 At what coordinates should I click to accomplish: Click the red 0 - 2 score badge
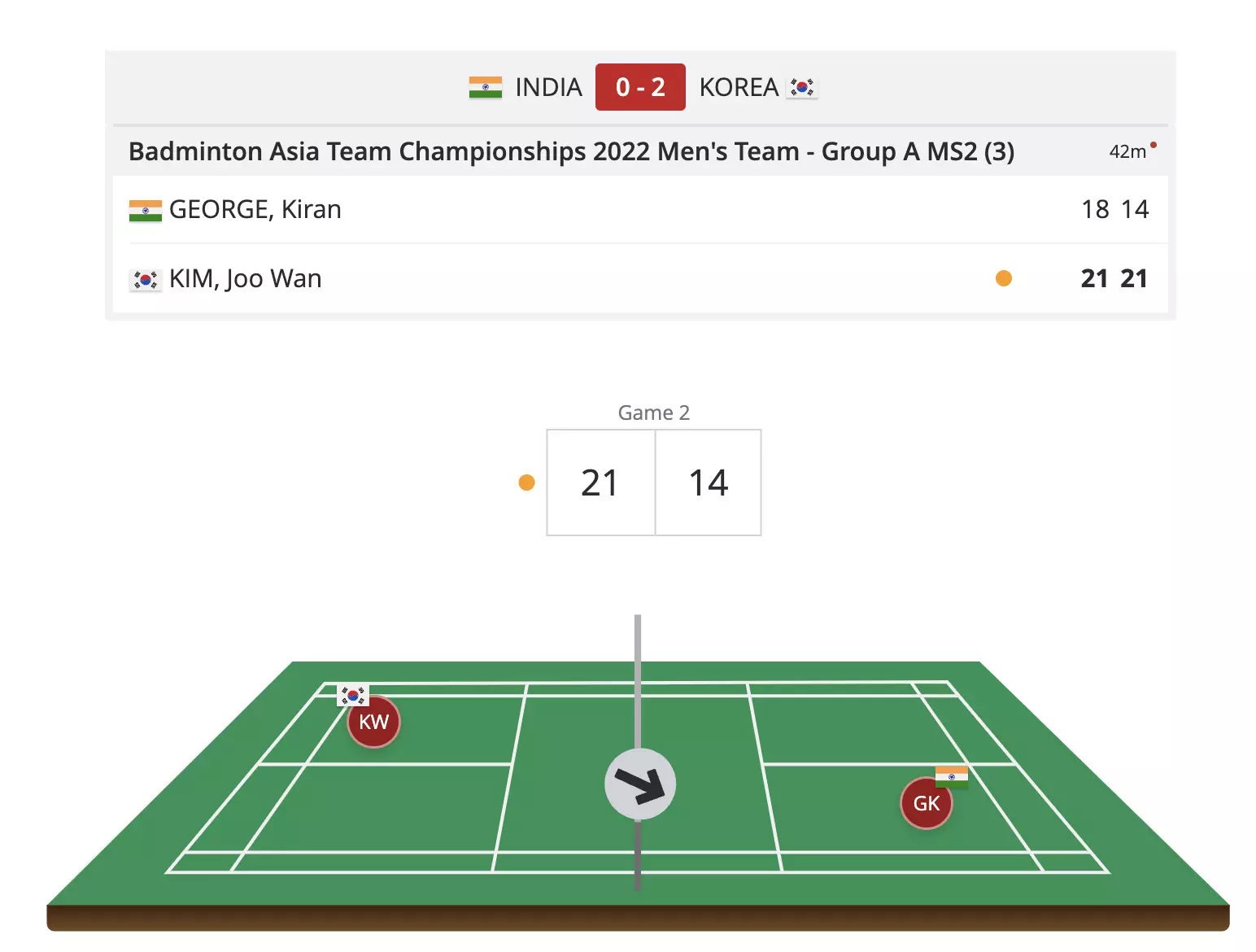tap(640, 87)
